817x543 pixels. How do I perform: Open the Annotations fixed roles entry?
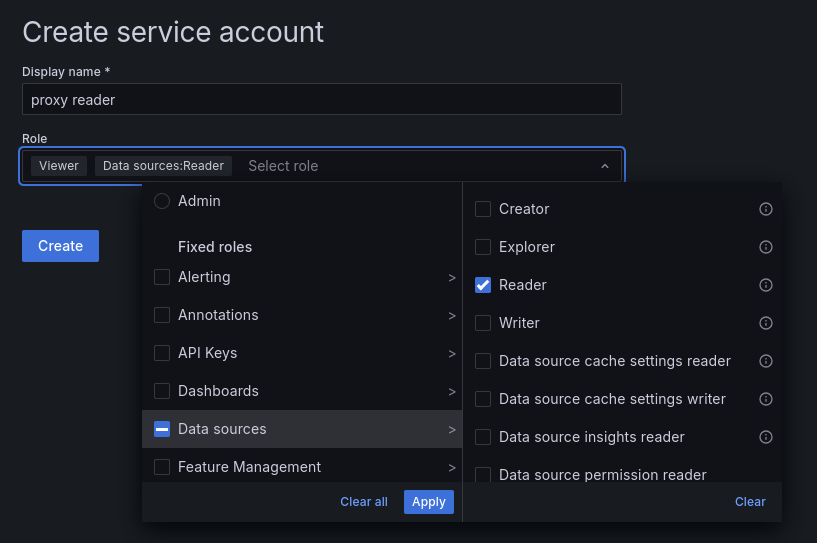[x=302, y=315]
